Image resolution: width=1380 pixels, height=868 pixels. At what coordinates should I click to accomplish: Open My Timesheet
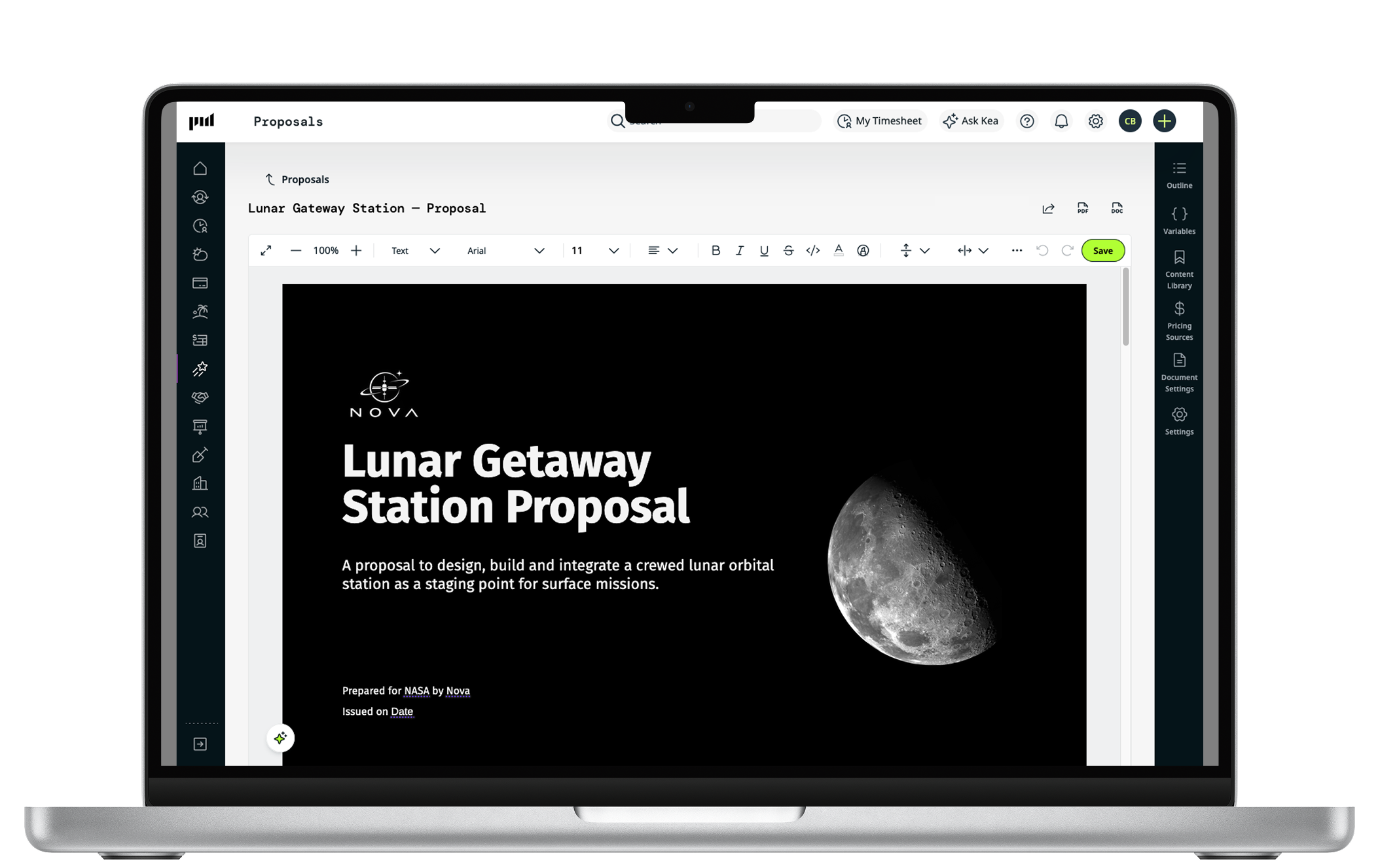click(880, 121)
